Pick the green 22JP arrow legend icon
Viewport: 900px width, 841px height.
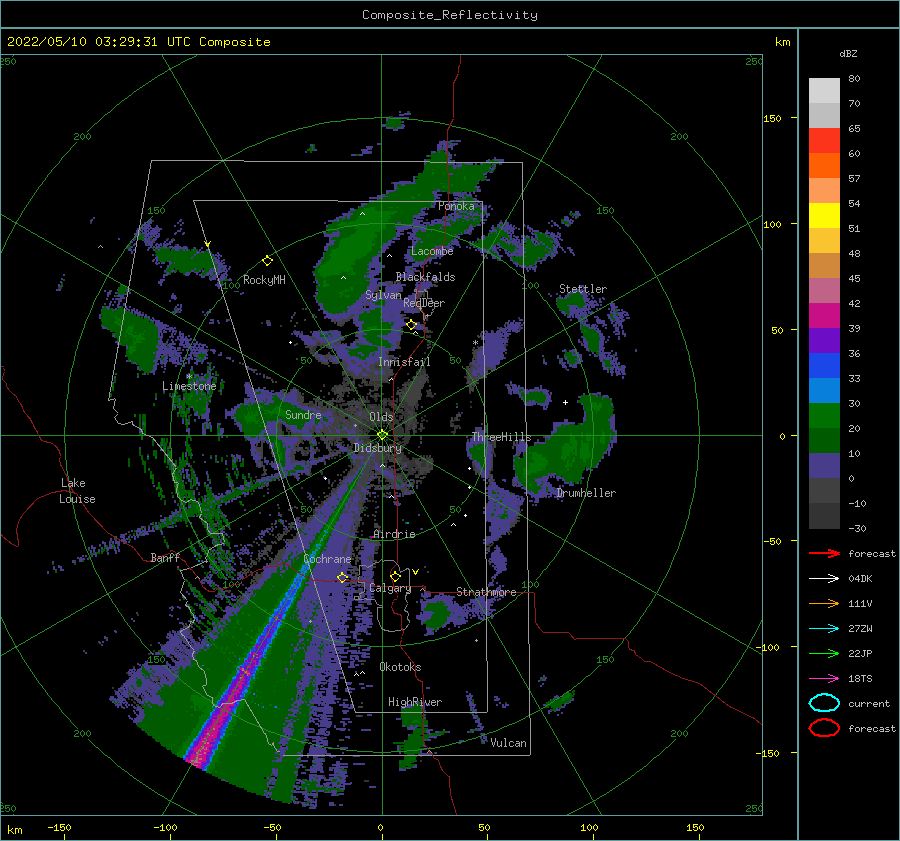(x=824, y=653)
